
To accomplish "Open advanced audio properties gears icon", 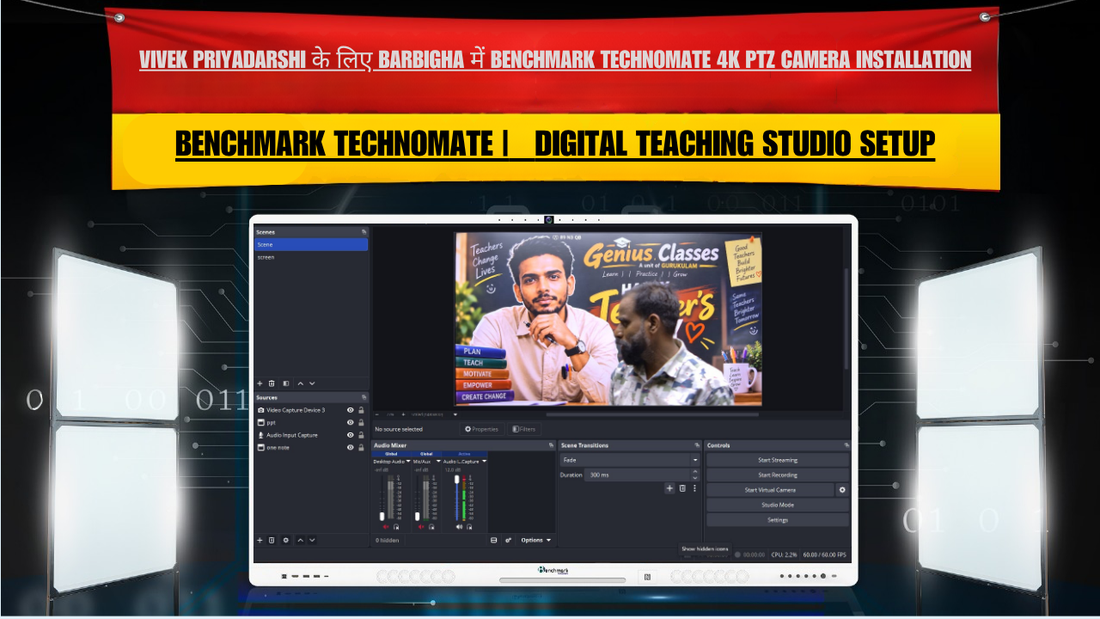I will coord(508,540).
